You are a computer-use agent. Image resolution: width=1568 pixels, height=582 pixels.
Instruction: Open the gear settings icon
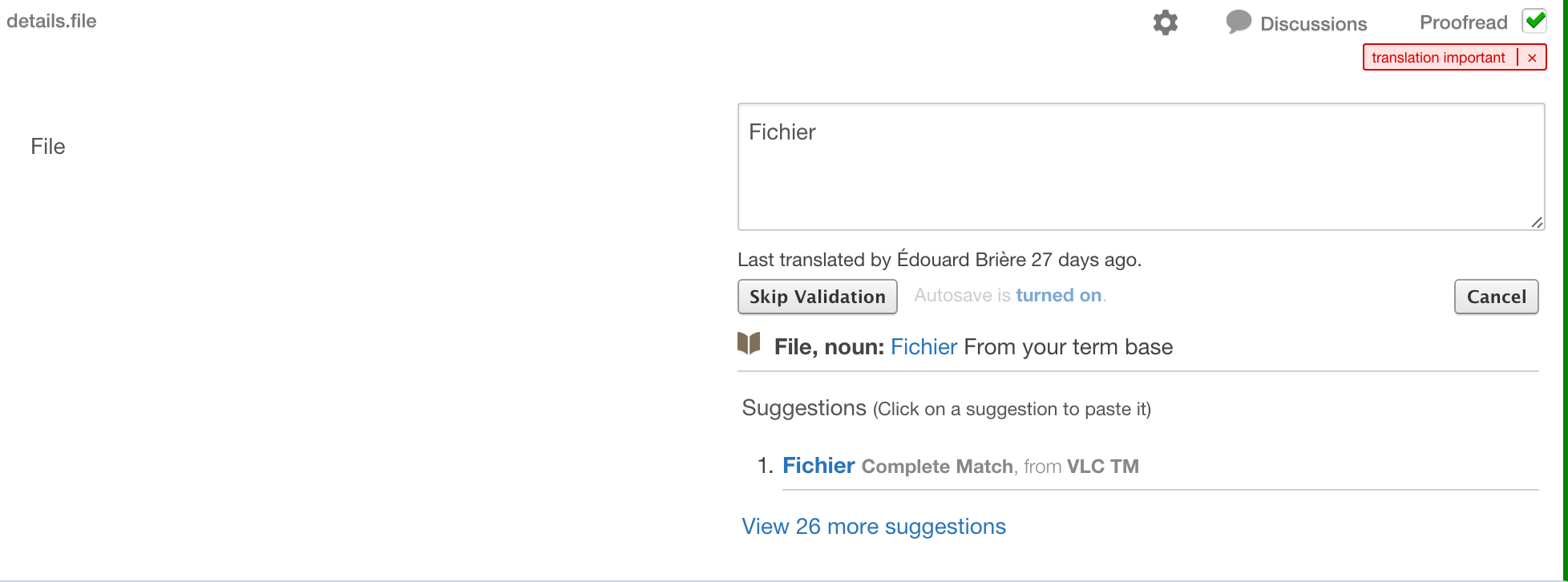coord(1166,22)
